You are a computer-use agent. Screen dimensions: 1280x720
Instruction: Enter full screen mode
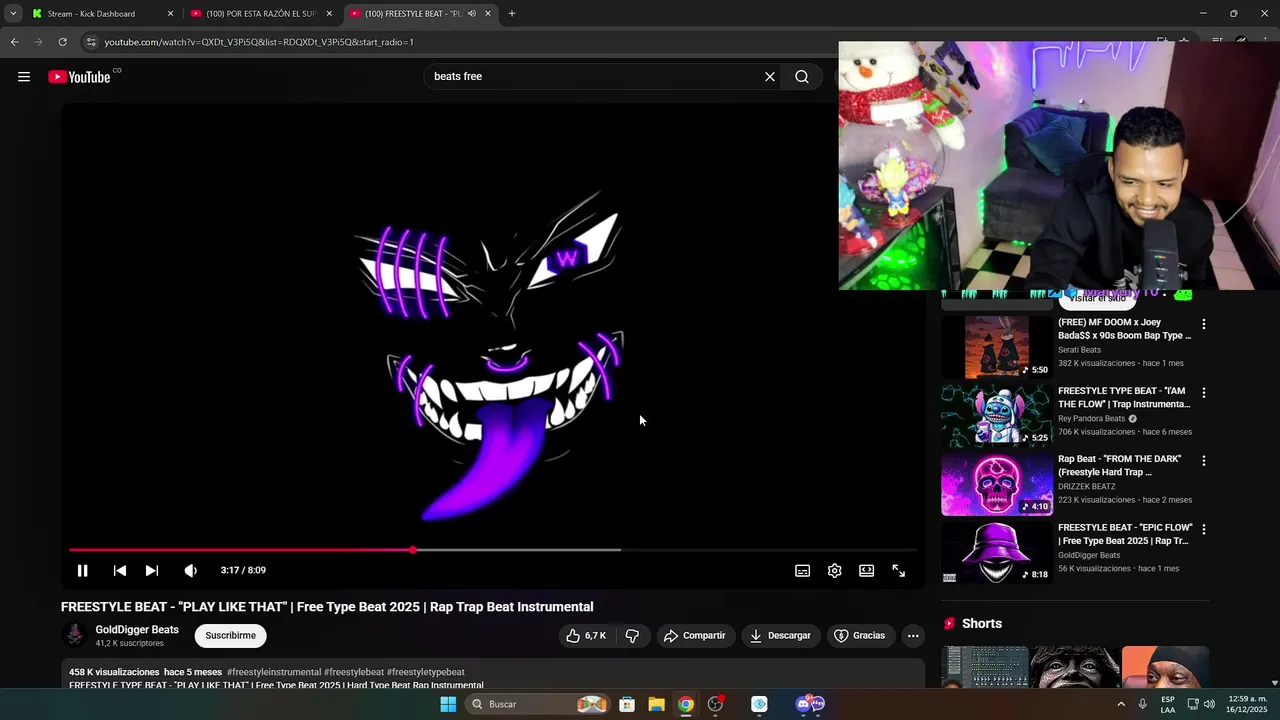click(x=899, y=571)
